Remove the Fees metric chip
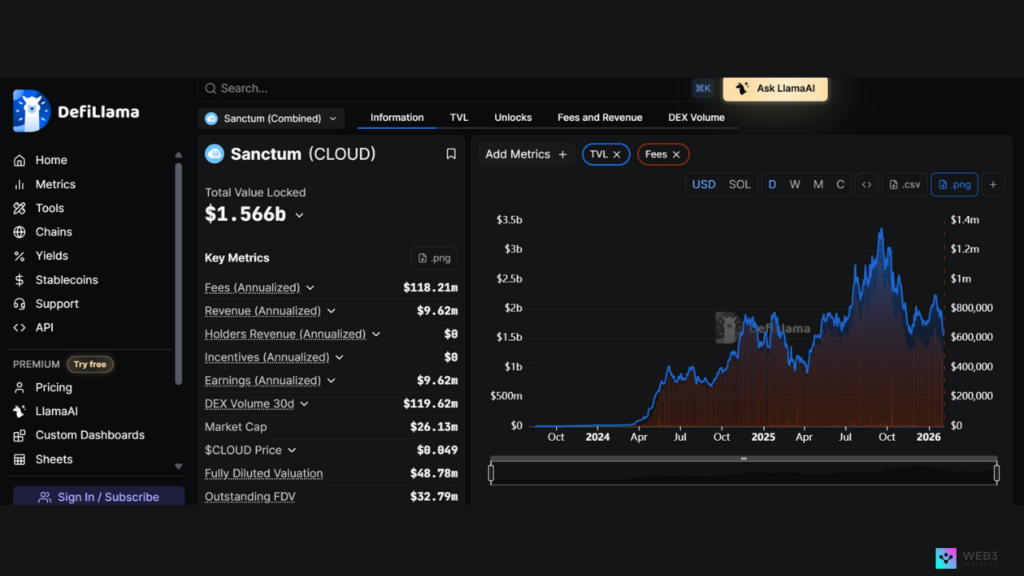Viewport: 1024px width, 576px height. 676,154
